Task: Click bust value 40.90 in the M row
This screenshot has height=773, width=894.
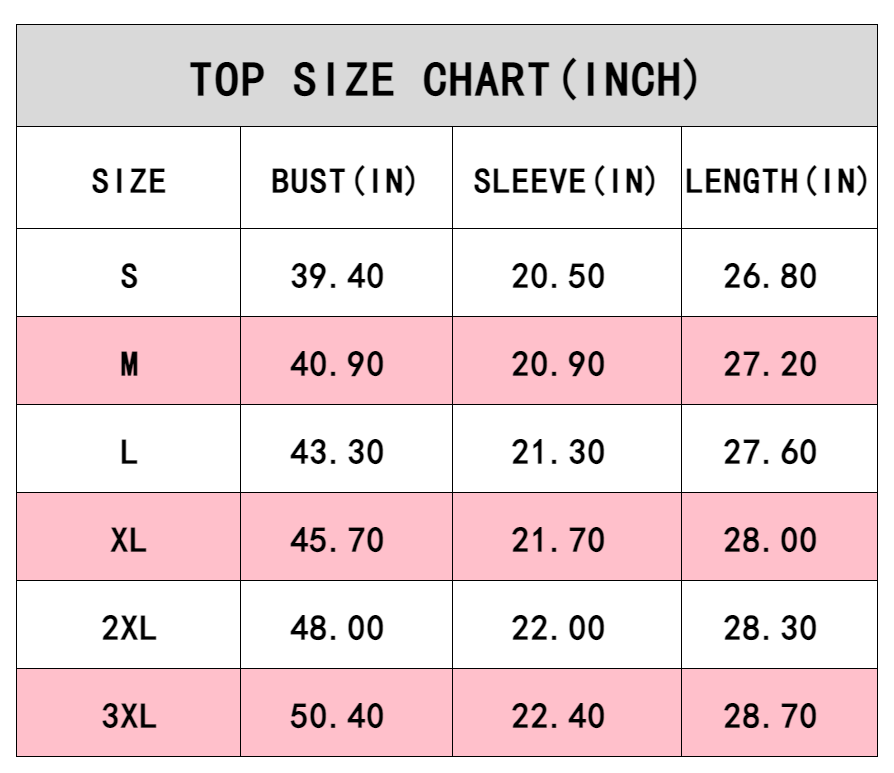Action: tap(337, 364)
